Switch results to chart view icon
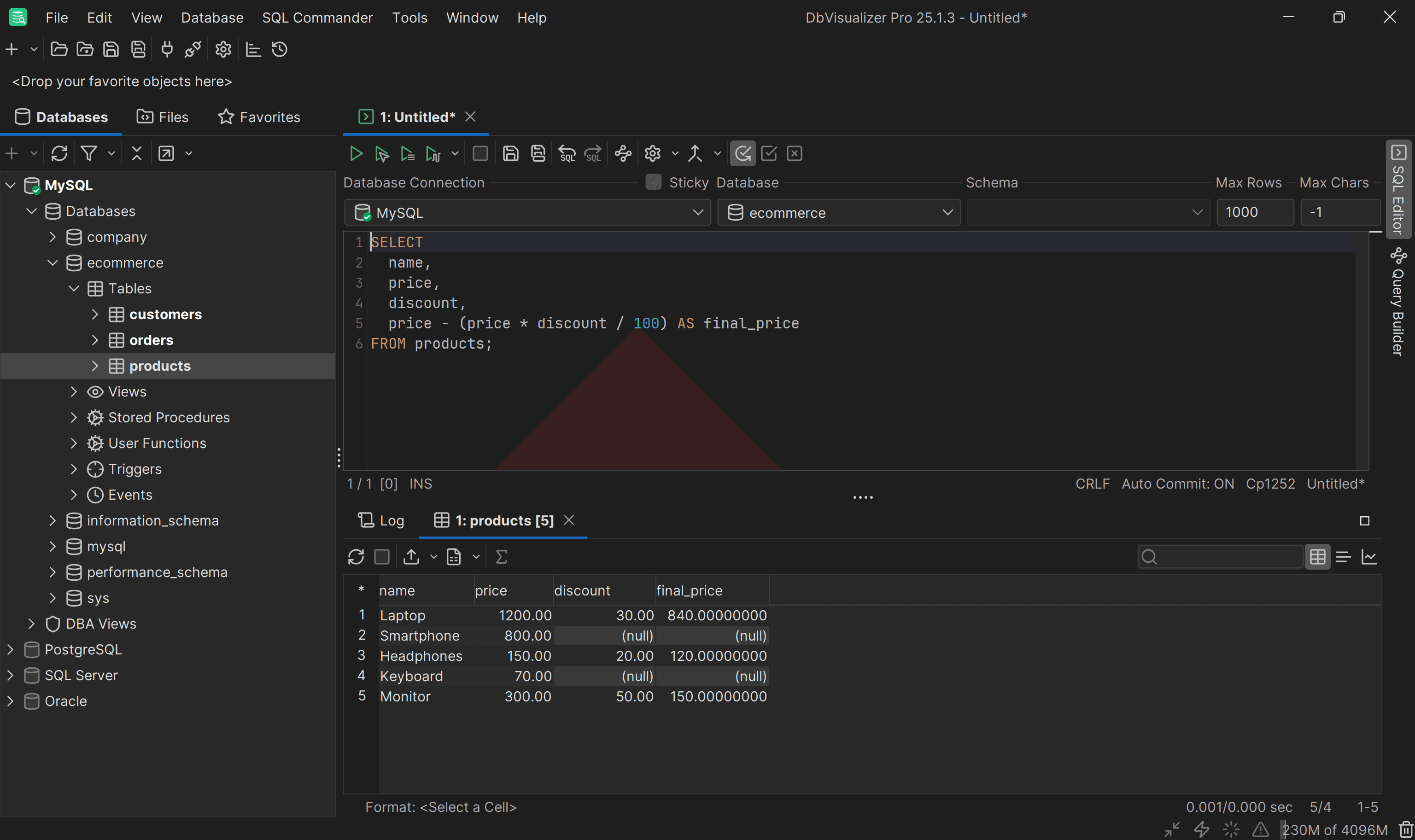Viewport: 1415px width, 840px height. coord(1369,557)
